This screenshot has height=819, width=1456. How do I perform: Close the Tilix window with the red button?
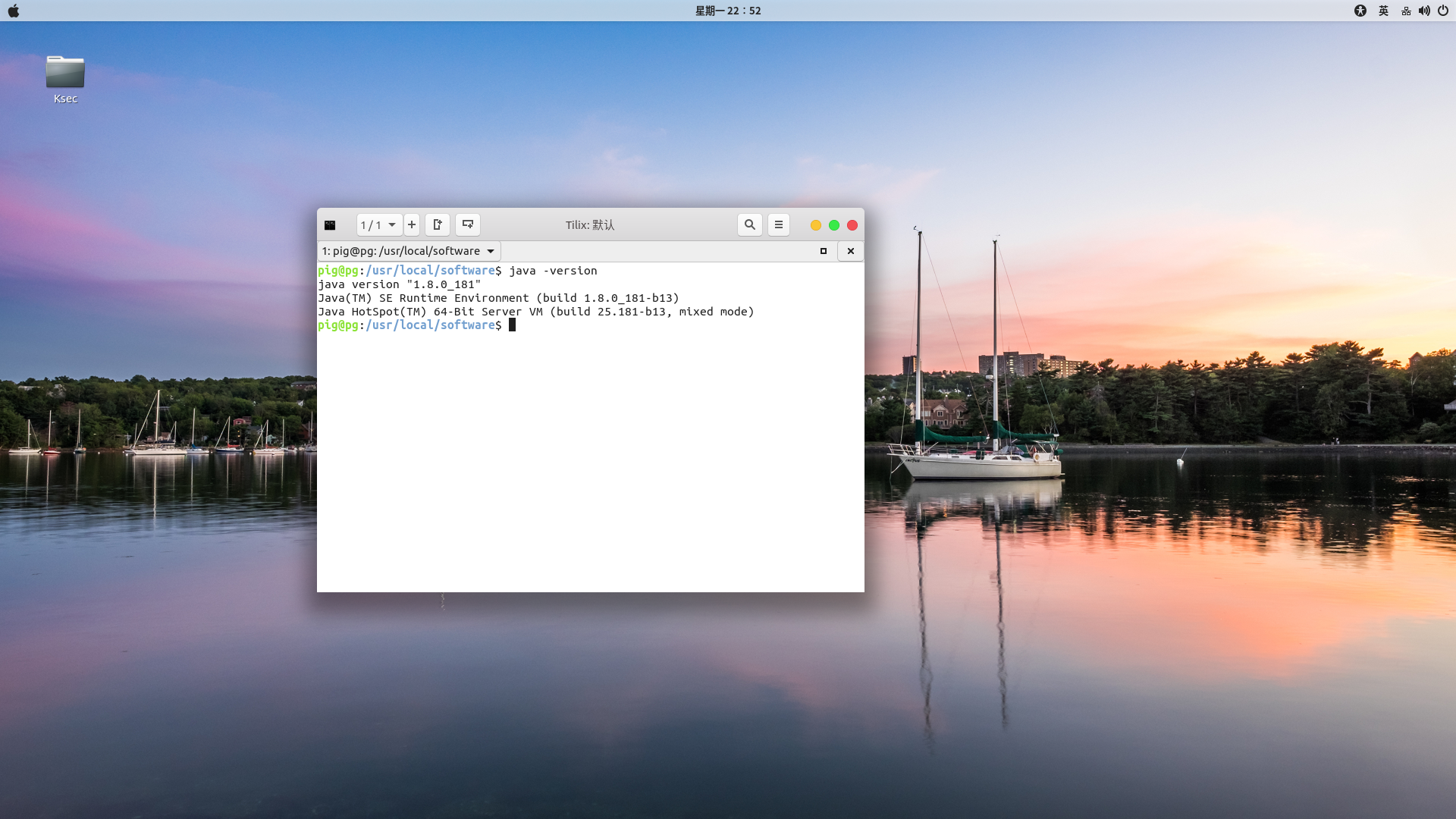click(852, 225)
